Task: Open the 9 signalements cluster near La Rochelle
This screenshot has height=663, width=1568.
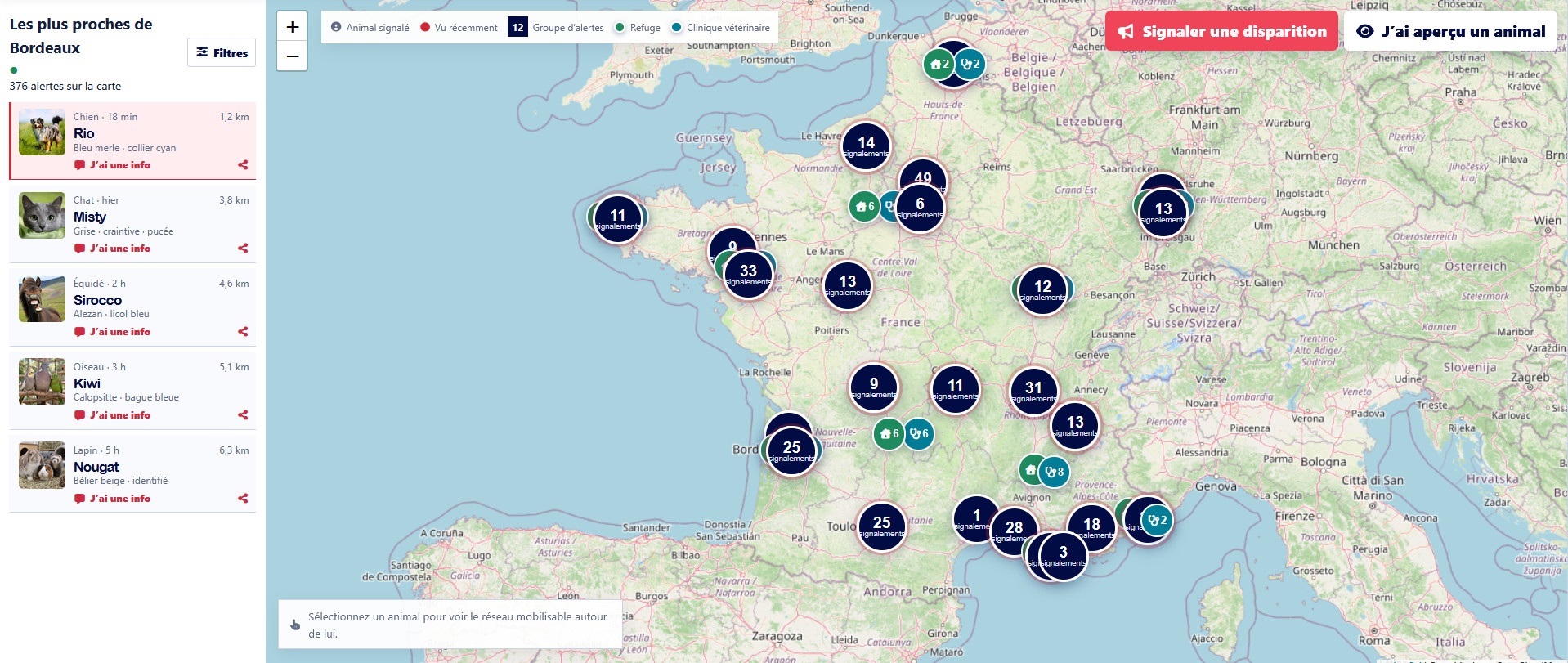Action: pyautogui.click(x=873, y=387)
